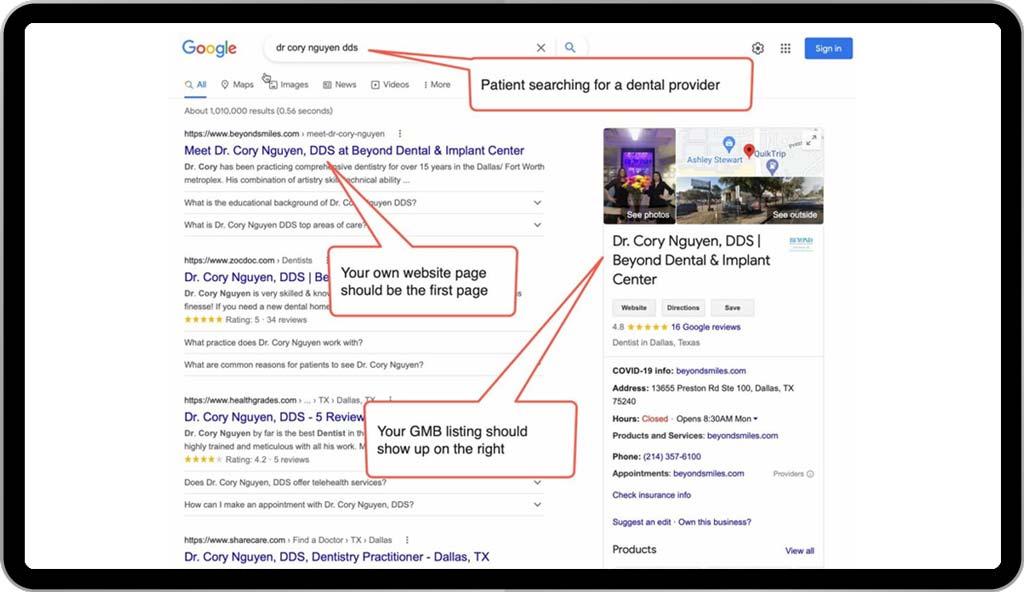Open three-dot menu next to beyondsmiles.com result
This screenshot has width=1024, height=592.
click(x=400, y=133)
